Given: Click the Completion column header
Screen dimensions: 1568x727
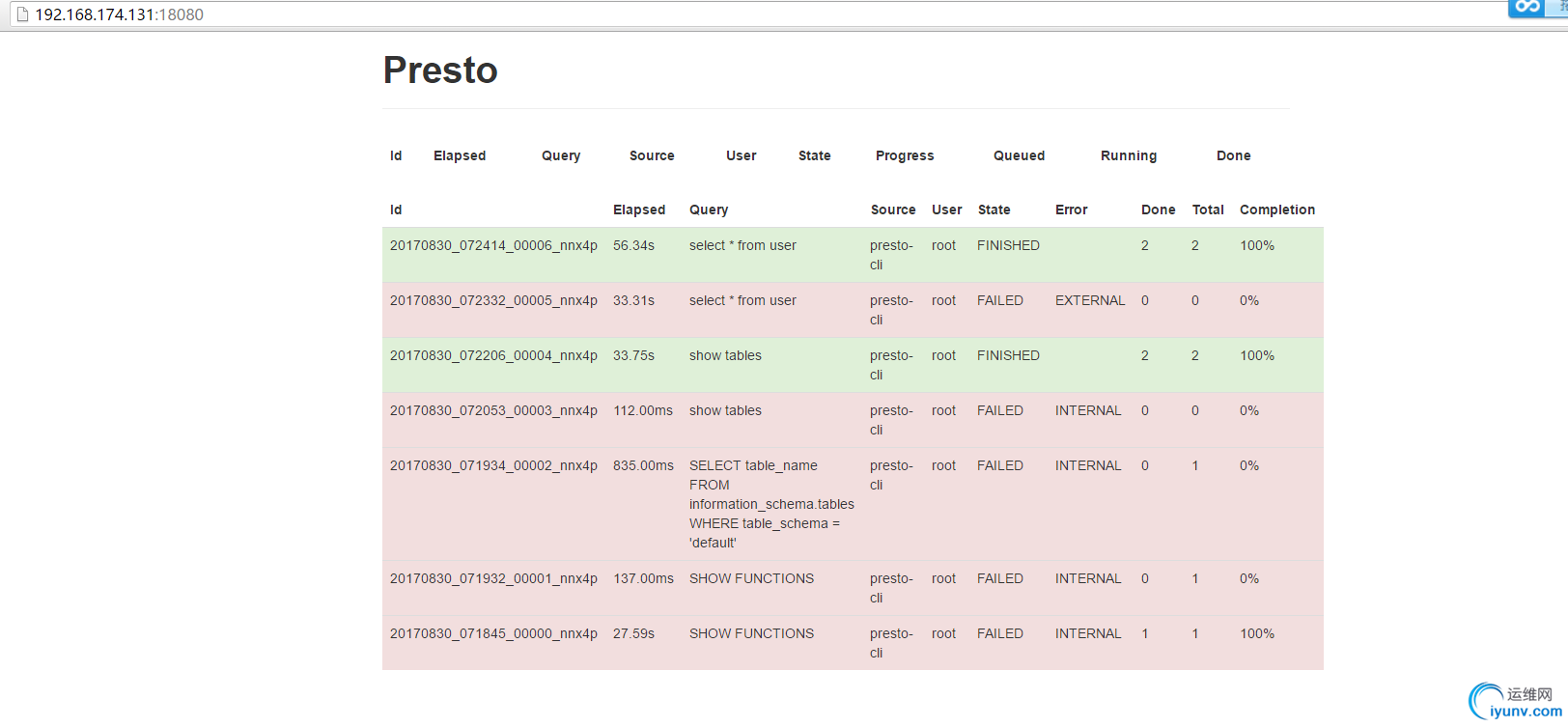Looking at the screenshot, I should click(1277, 210).
